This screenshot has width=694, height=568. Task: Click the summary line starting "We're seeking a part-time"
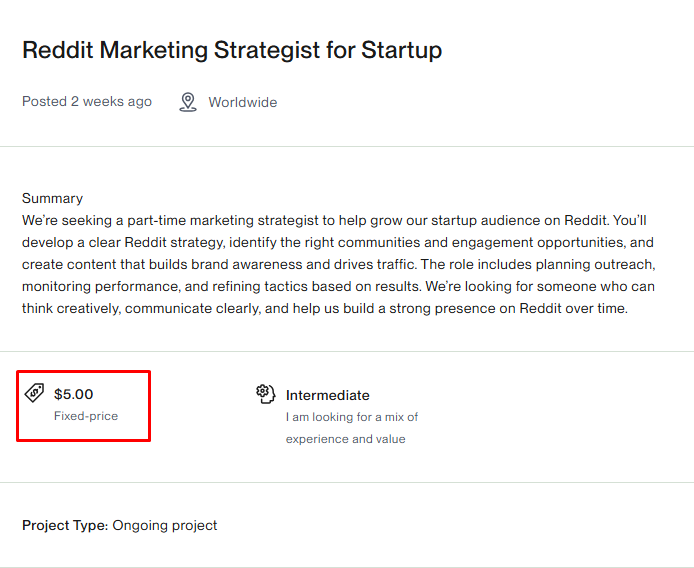point(334,220)
